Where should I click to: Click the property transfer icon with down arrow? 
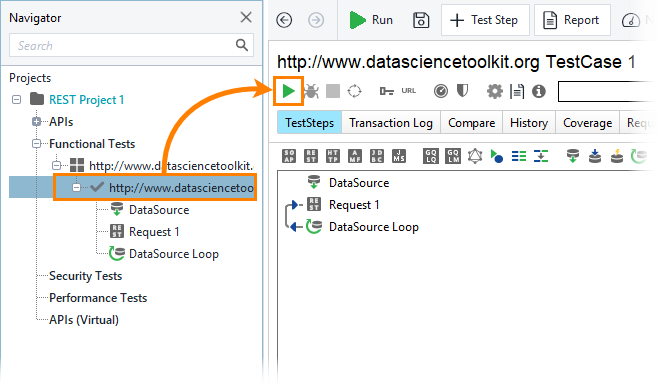(541, 156)
